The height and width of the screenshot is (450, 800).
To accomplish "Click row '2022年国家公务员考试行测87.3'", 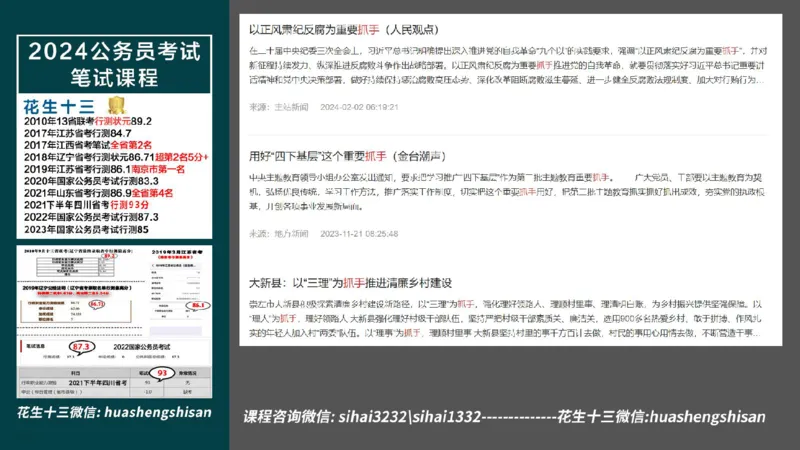I will tap(91, 217).
